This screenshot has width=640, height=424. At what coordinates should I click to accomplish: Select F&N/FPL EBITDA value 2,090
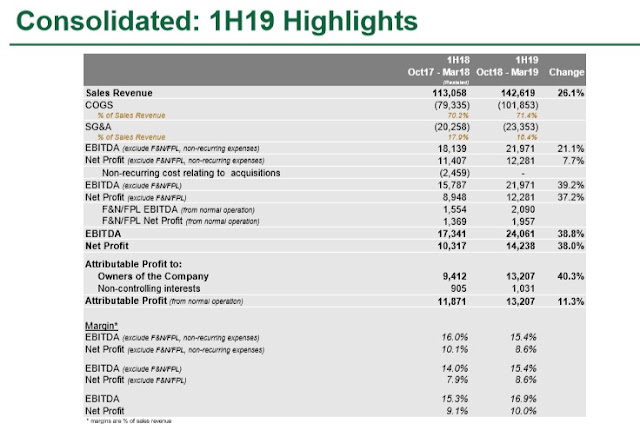[523, 210]
